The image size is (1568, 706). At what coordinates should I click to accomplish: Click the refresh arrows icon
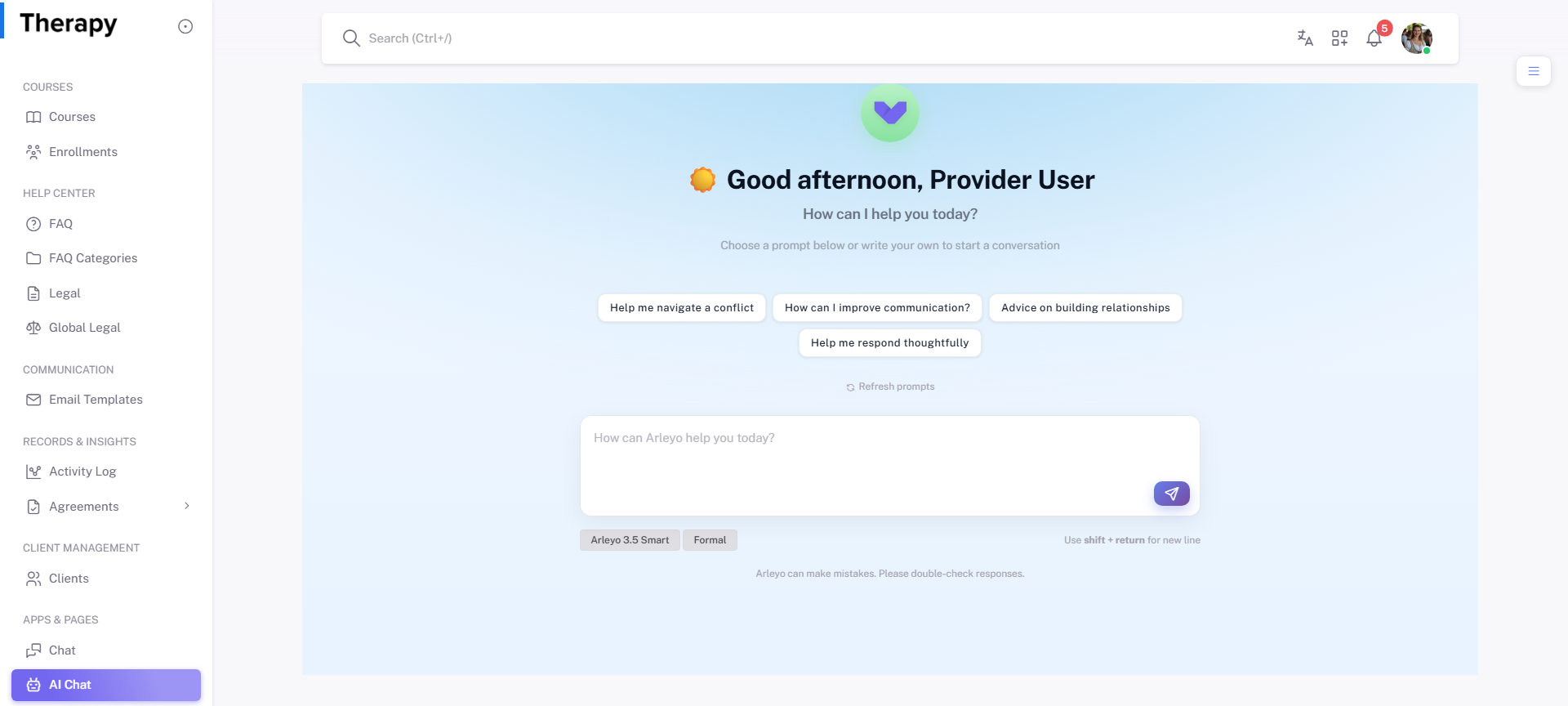(850, 387)
